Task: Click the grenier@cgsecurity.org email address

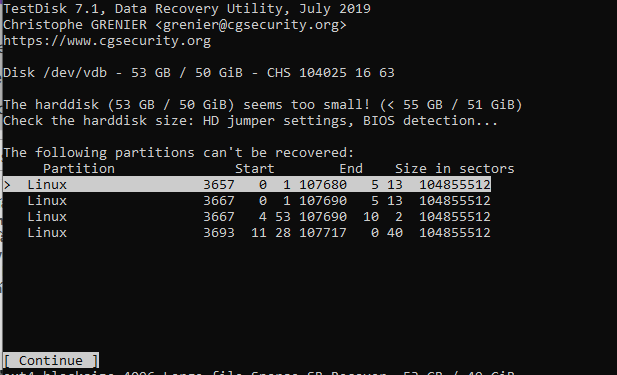Action: point(251,25)
